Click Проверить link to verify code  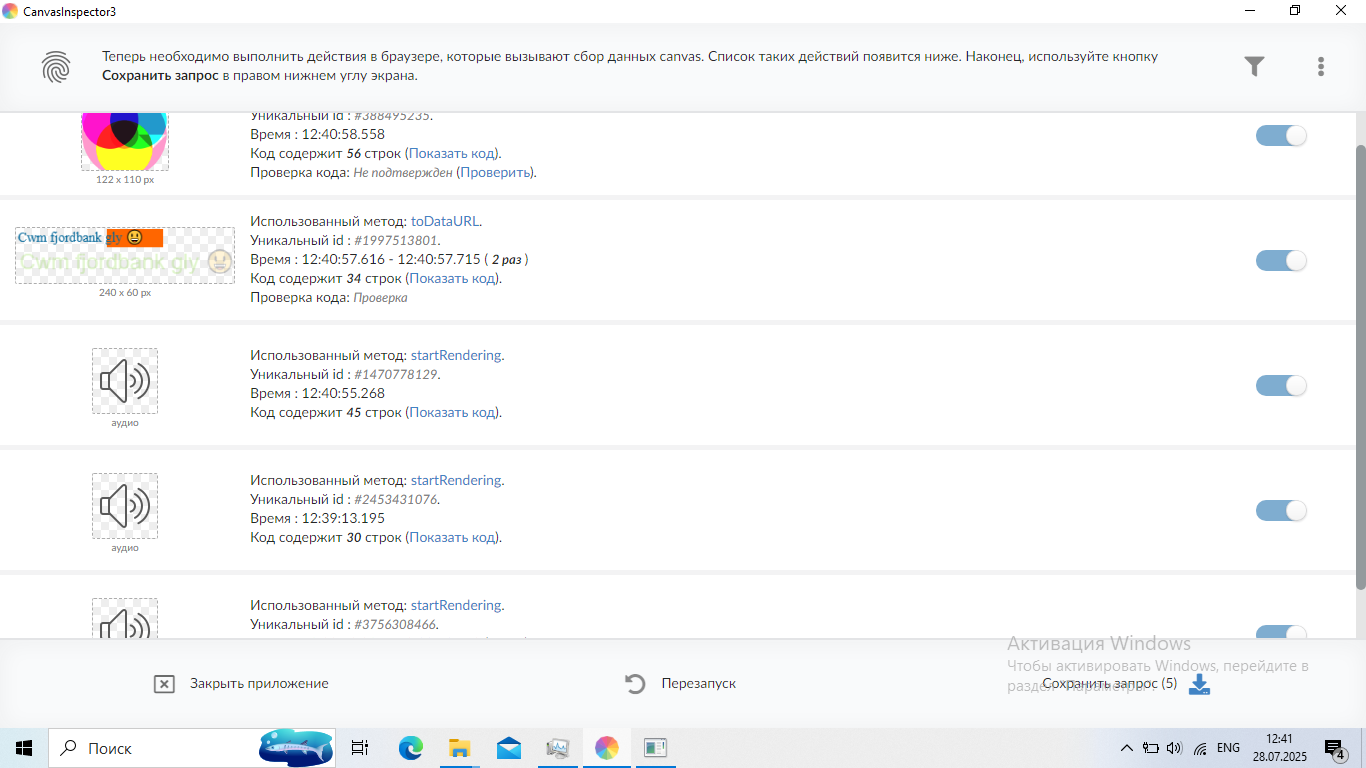(x=495, y=172)
